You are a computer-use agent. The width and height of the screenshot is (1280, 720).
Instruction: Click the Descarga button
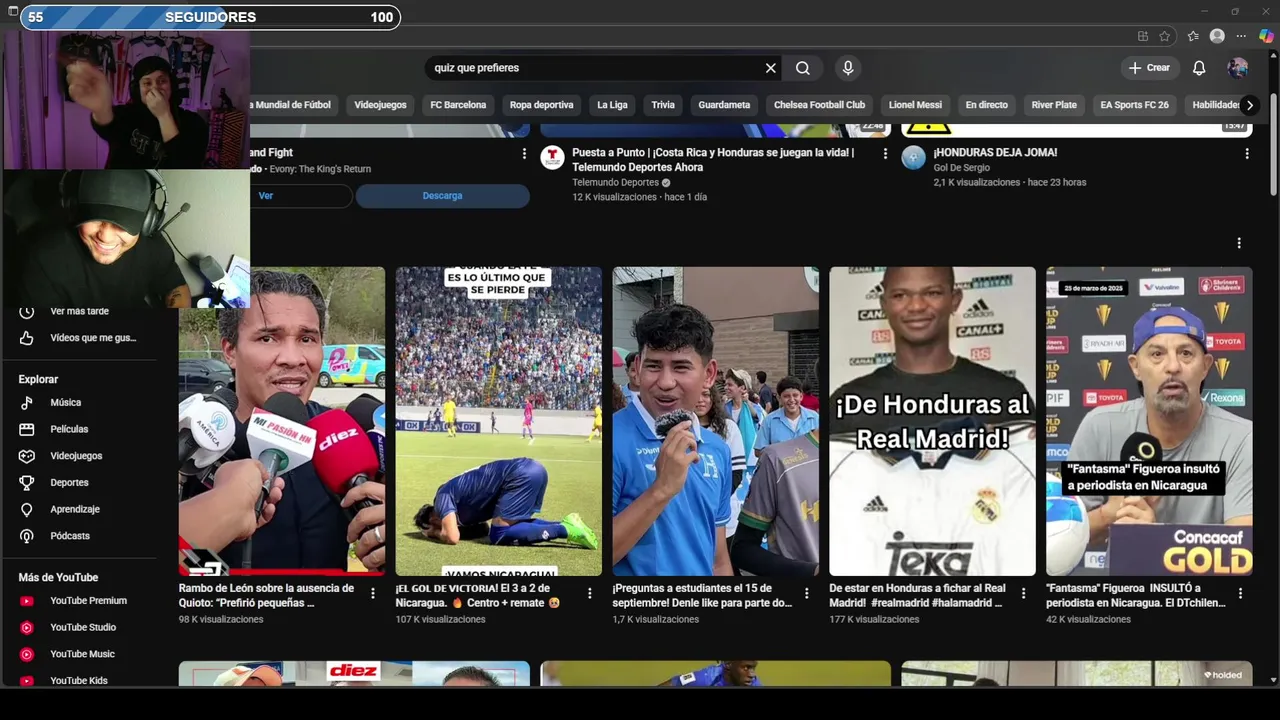click(x=442, y=196)
